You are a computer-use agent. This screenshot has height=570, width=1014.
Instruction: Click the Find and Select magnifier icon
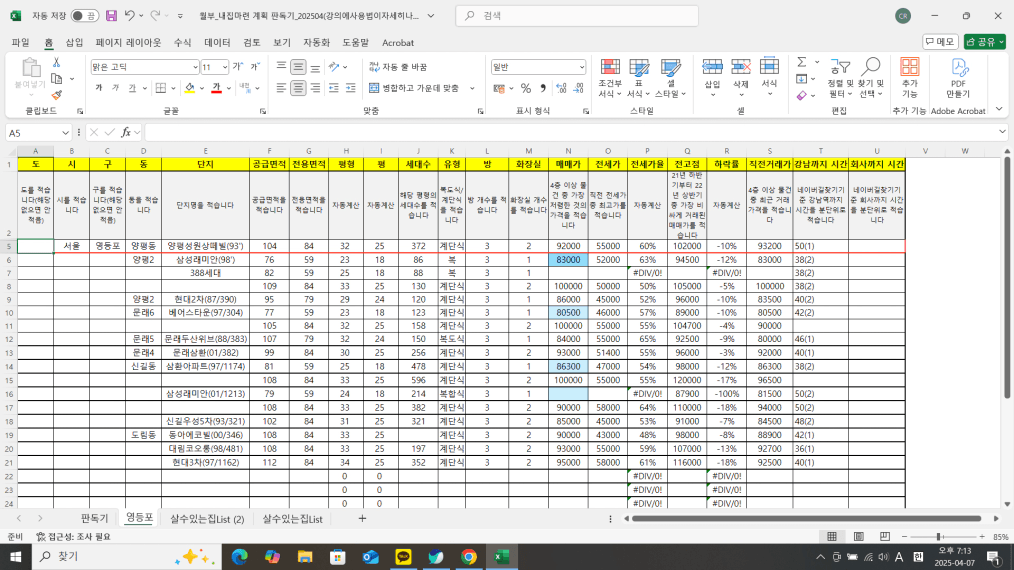click(x=871, y=67)
